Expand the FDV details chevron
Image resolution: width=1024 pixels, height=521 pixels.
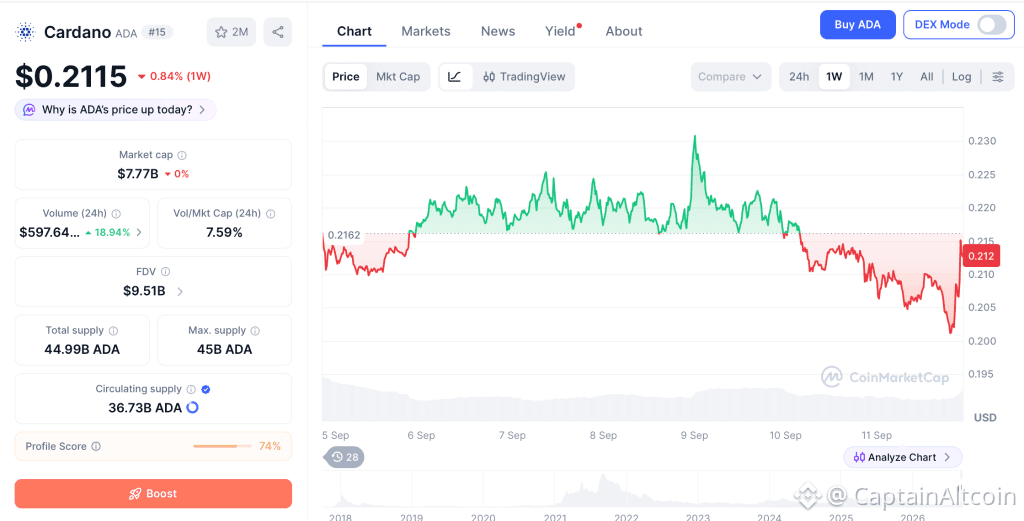coord(180,291)
